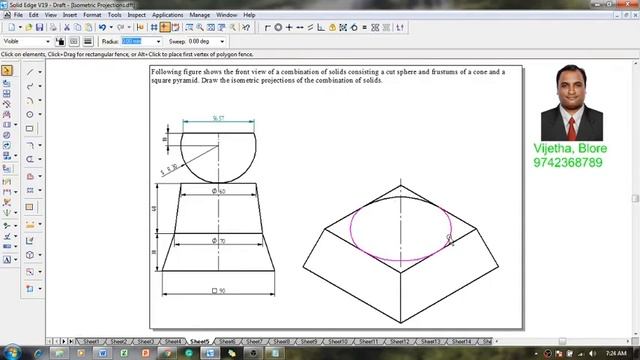Select the Line drawing tool
This screenshot has height=360, width=640.
pyautogui.click(x=30, y=72)
